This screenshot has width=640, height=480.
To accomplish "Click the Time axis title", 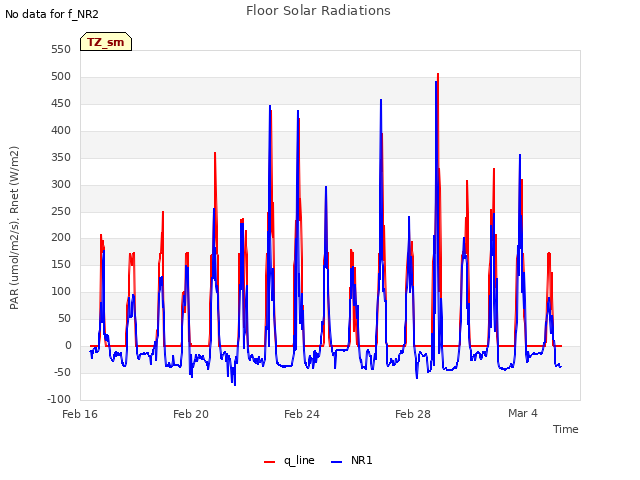I will (566, 429).
